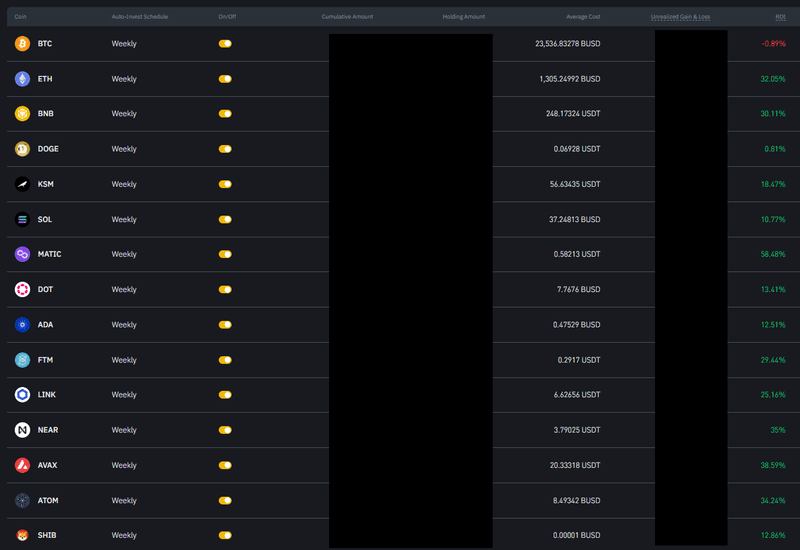Click the Average Cost column header
800x550 pixels.
pos(583,17)
